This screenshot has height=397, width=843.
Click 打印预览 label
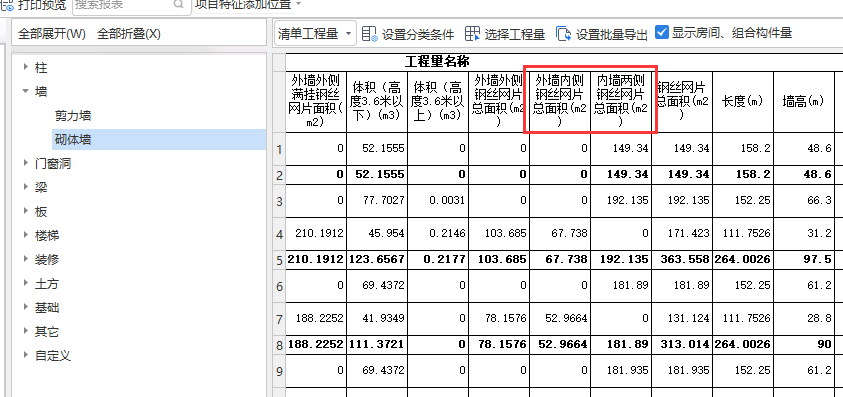pos(42,4)
